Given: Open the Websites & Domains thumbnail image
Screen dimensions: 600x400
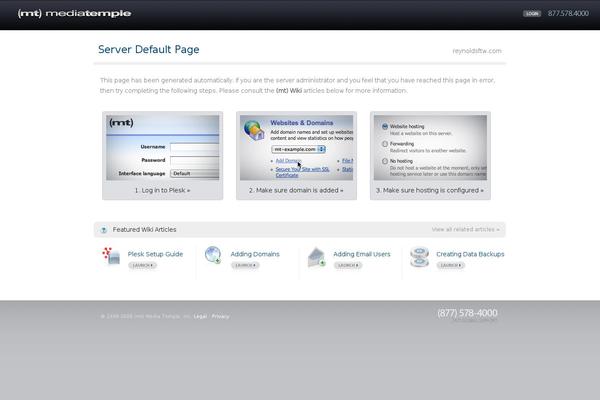Looking at the screenshot, I should (x=297, y=147).
